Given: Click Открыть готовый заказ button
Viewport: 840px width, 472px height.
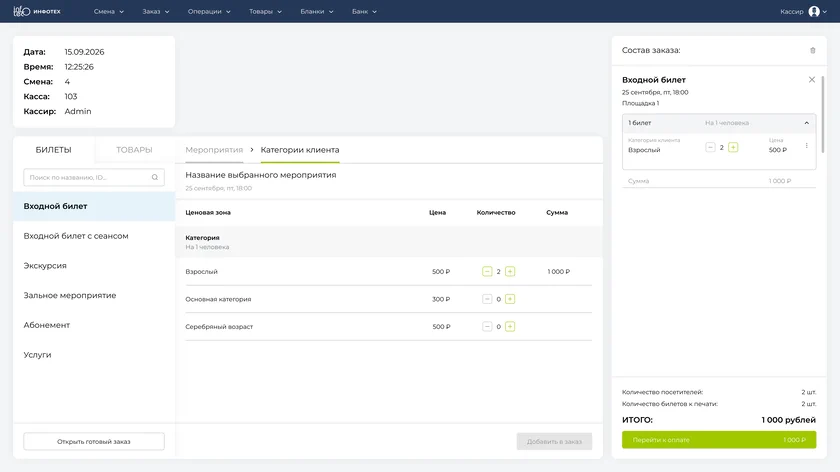Looking at the screenshot, I should click(x=94, y=441).
